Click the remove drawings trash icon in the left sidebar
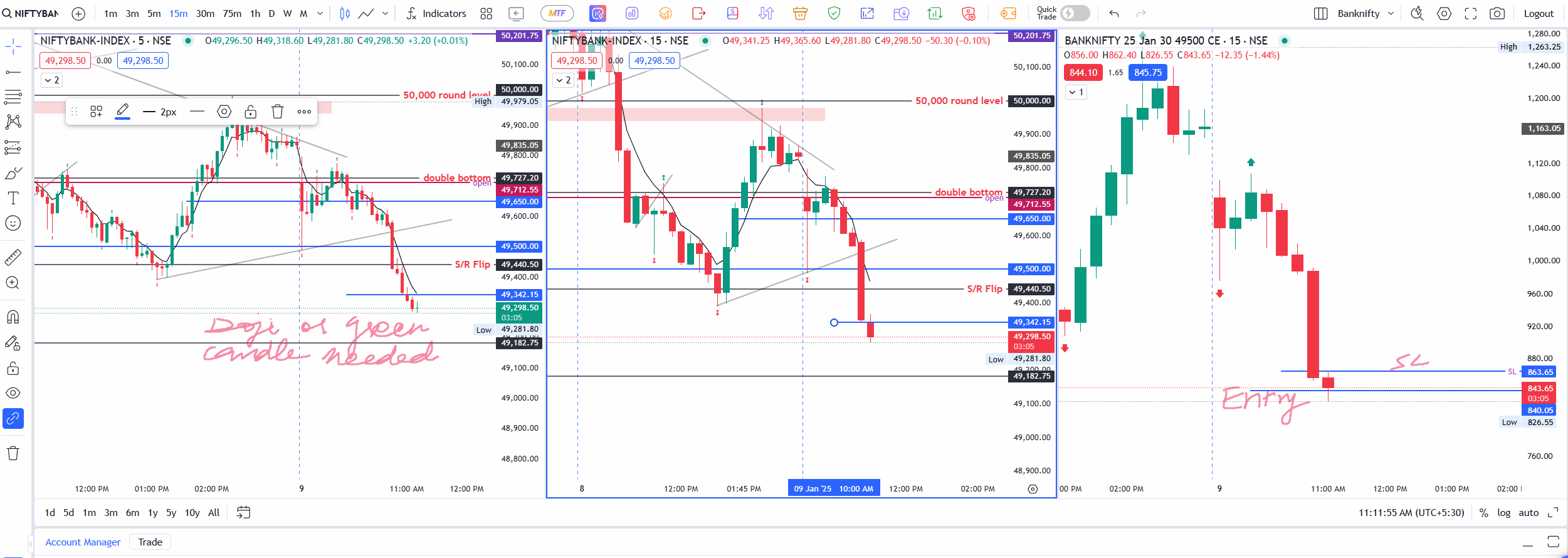The image size is (1568, 558). coord(13,453)
